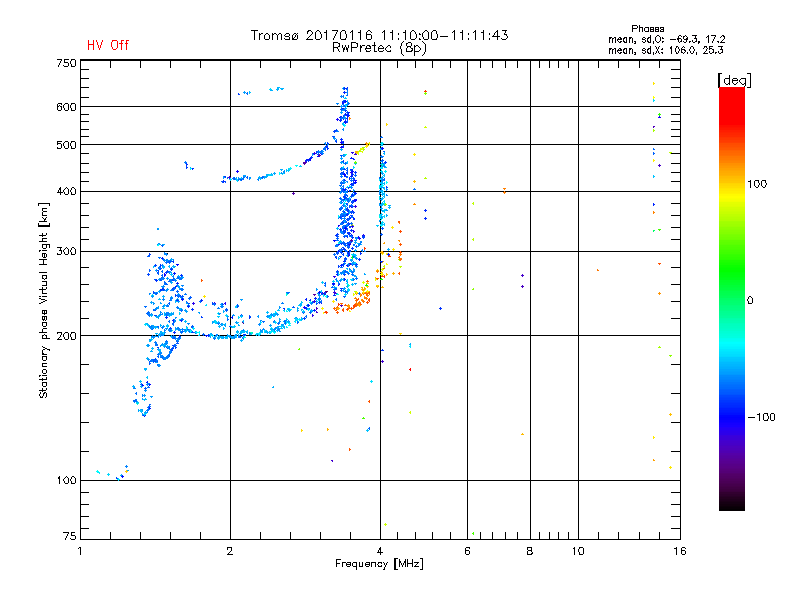Click the Phases header text
This screenshot has height=600, width=800.
point(647,29)
